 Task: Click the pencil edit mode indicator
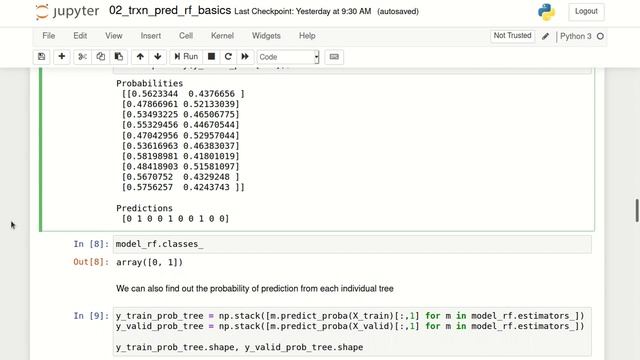pos(545,36)
